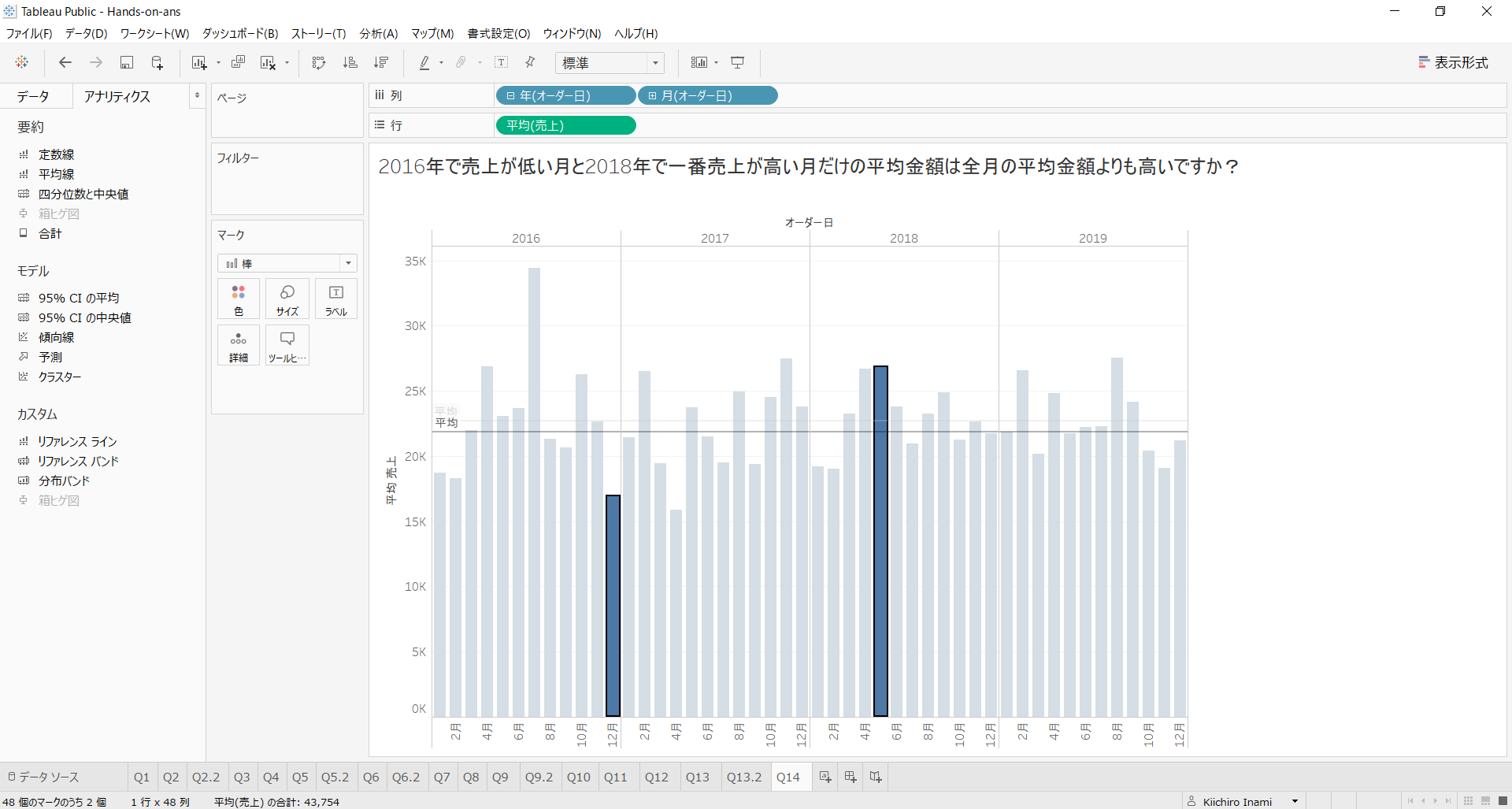Click the fix axes pin icon
Screen dimensions: 1512x809
tap(531, 62)
